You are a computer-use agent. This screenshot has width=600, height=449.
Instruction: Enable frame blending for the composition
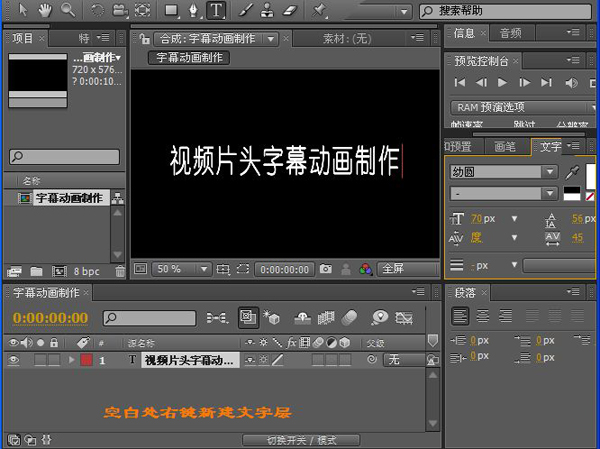326,318
